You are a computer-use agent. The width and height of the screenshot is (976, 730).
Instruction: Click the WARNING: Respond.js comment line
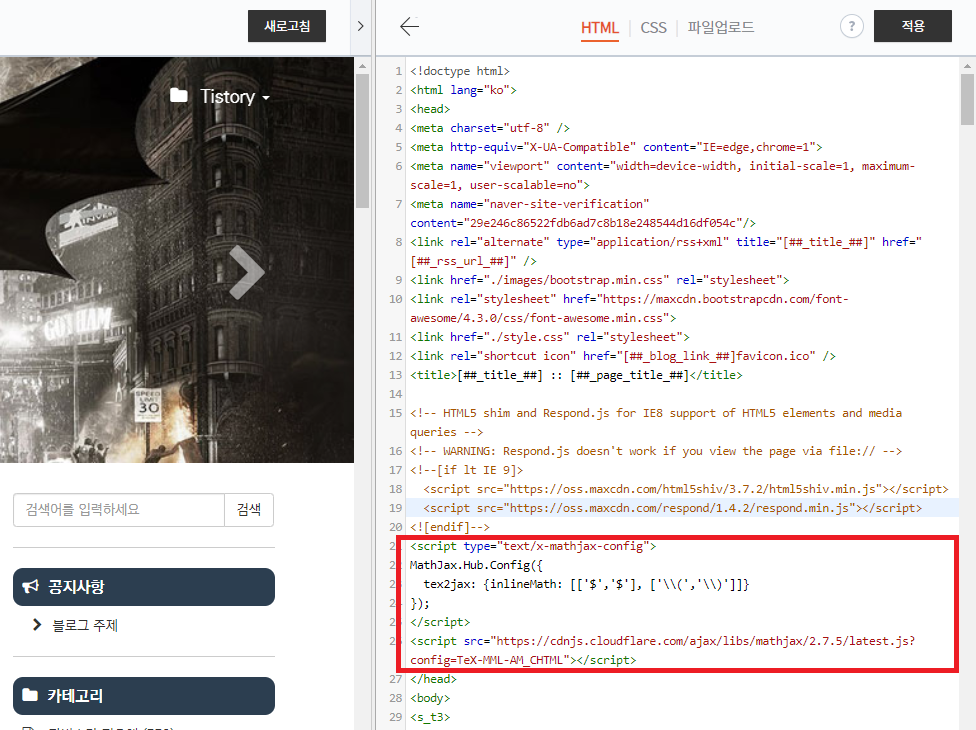point(656,451)
